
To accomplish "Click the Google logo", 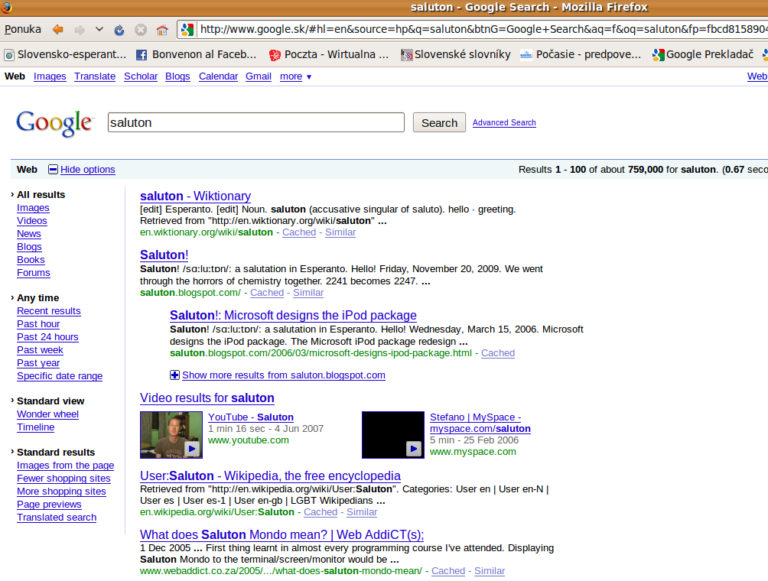I will pyautogui.click(x=54, y=123).
